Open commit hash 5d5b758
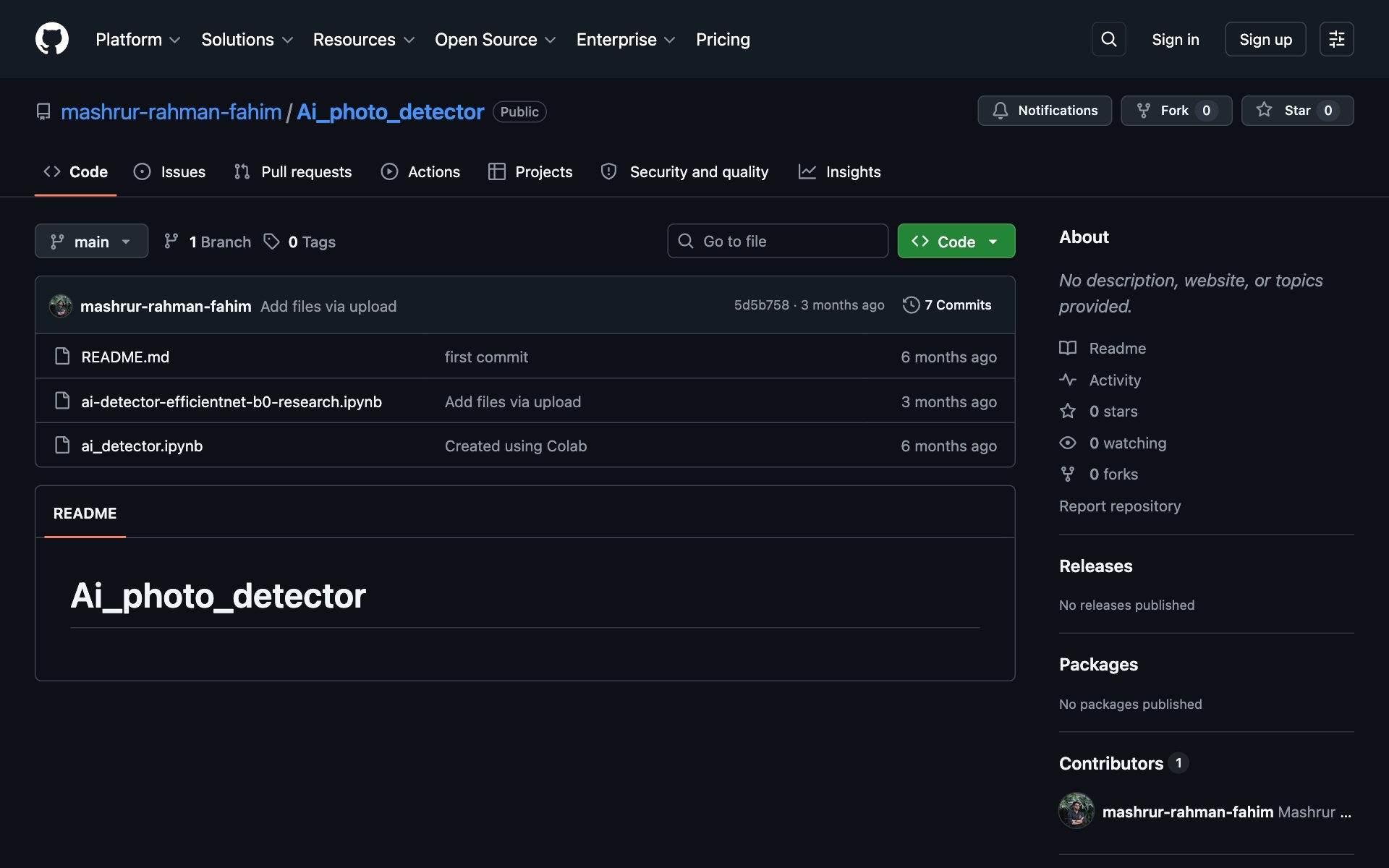This screenshot has height=868, width=1389. (x=761, y=305)
